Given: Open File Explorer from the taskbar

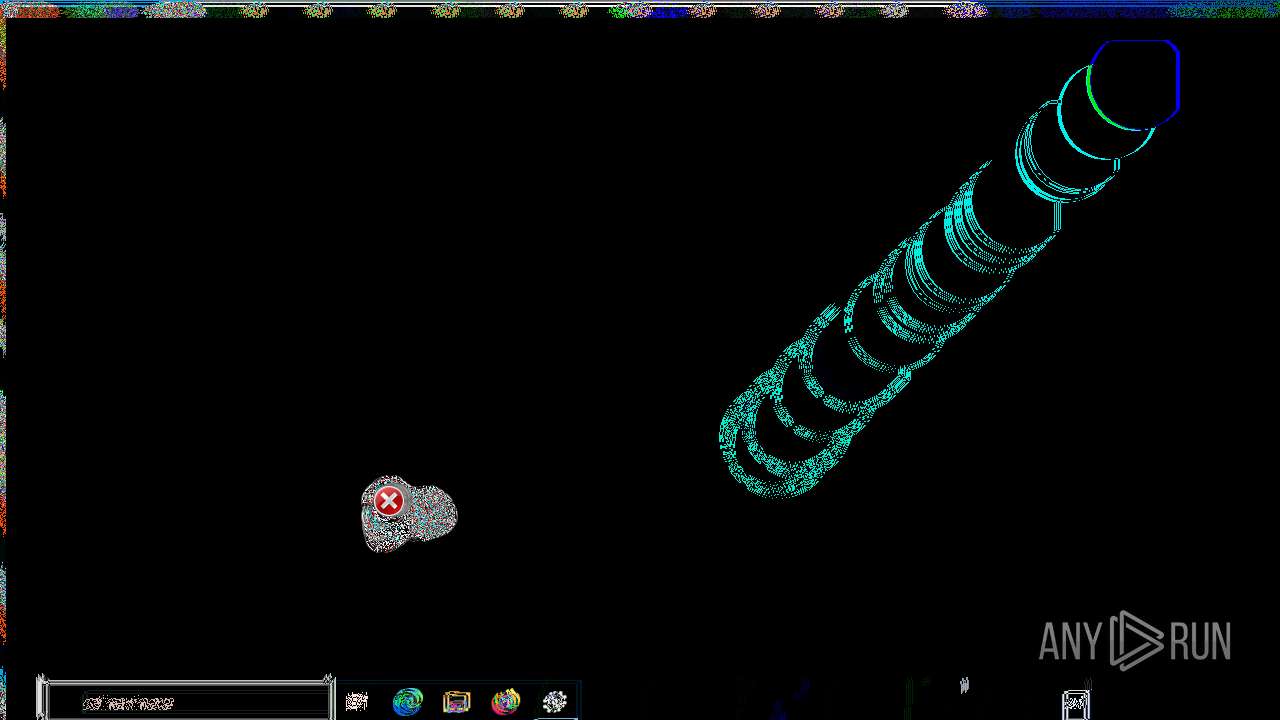Looking at the screenshot, I should (x=456, y=702).
